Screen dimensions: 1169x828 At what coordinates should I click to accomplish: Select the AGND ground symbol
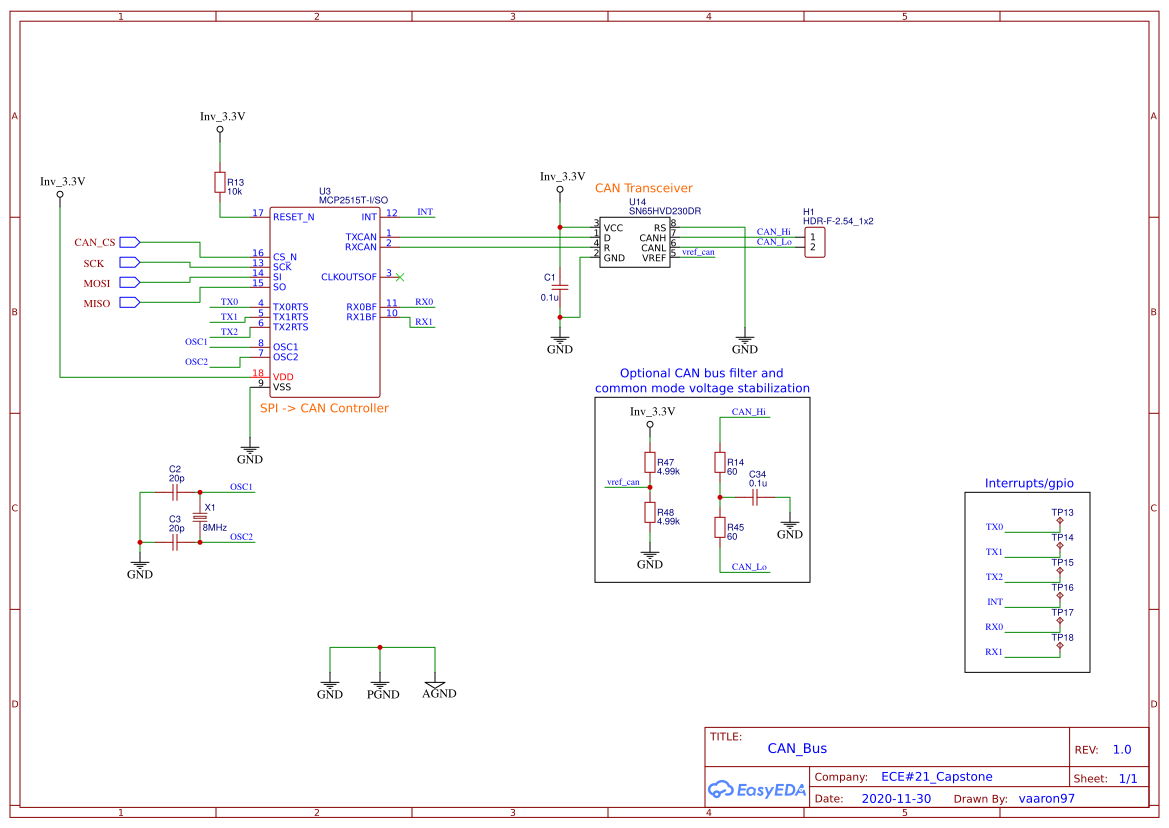coord(435,685)
